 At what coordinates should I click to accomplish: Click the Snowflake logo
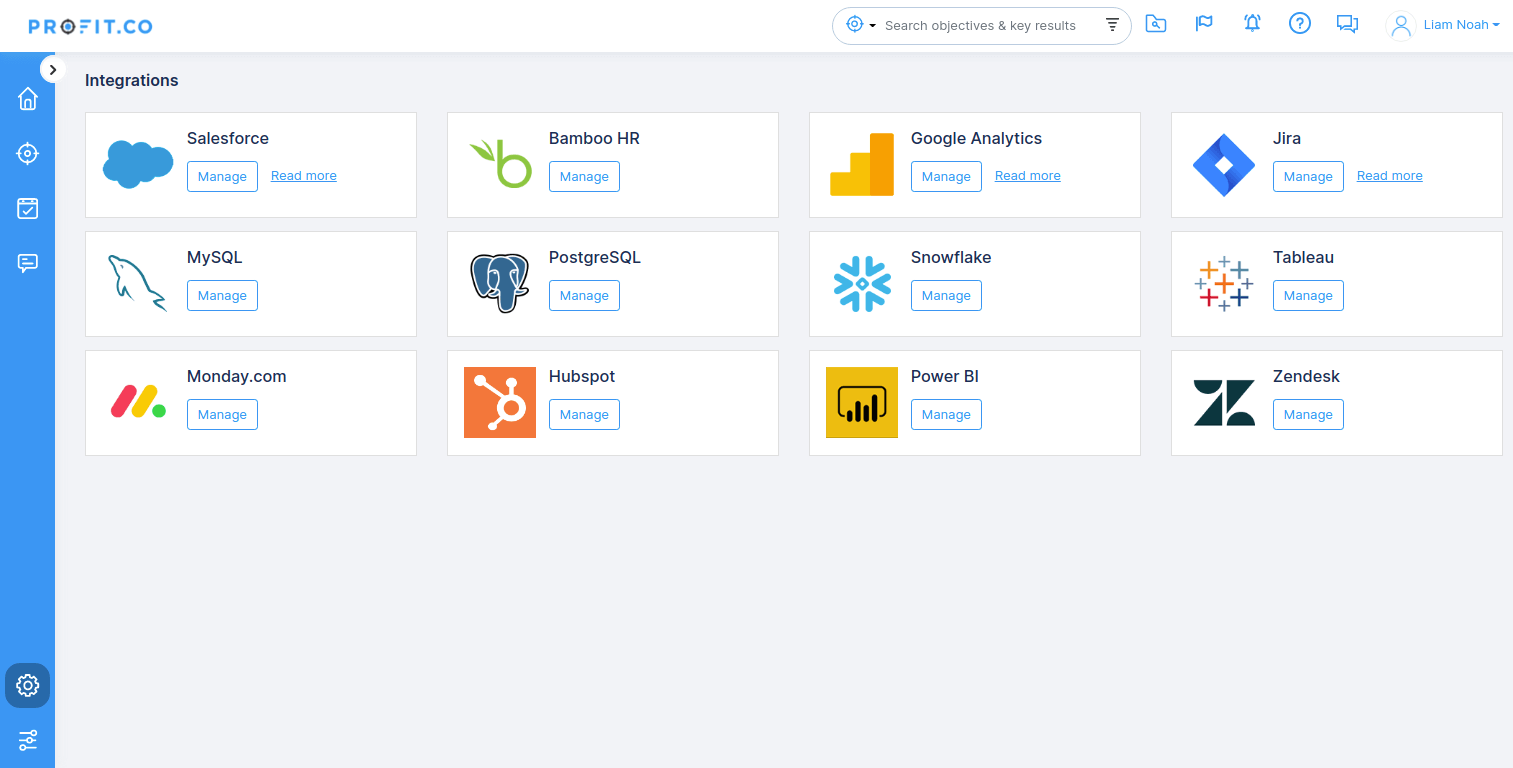point(862,283)
